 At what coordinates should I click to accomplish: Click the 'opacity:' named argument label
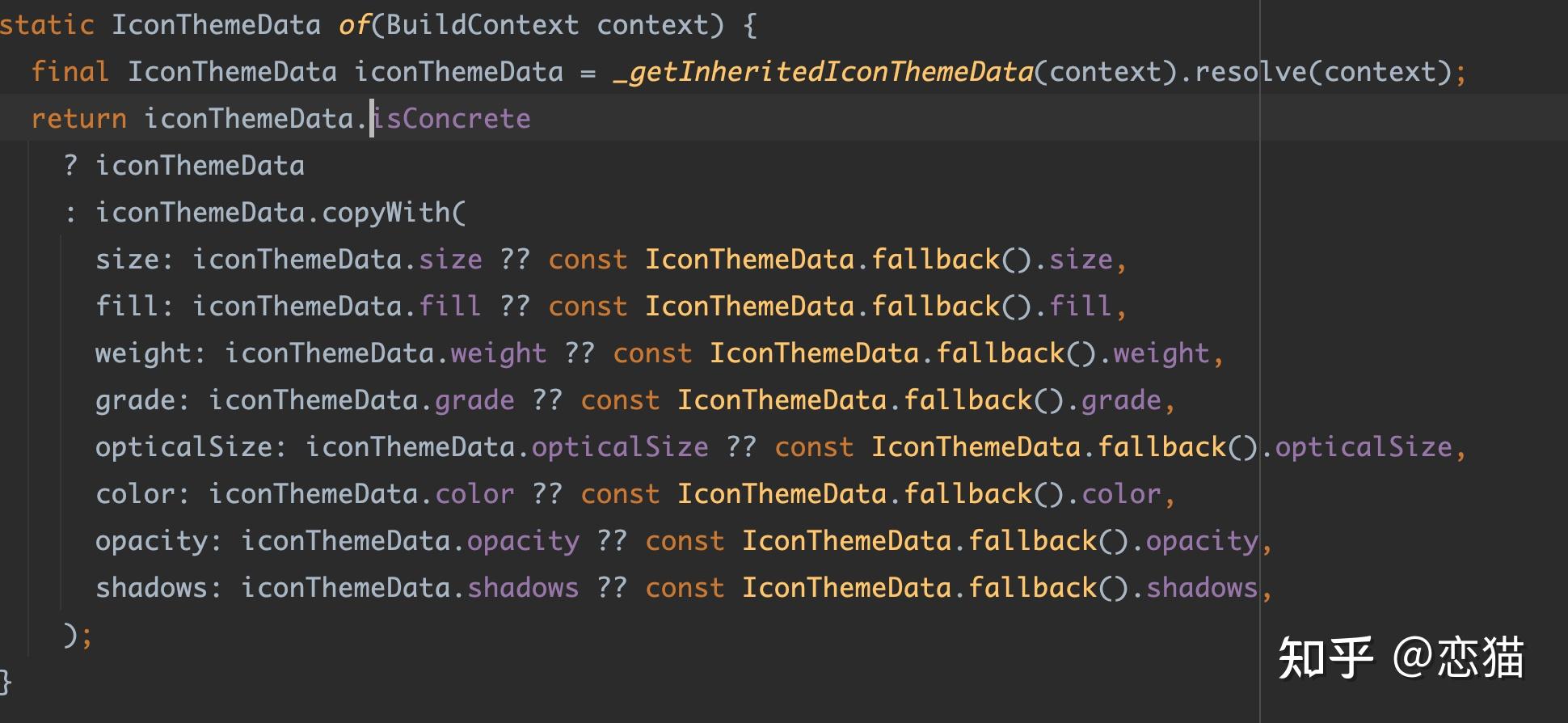pos(158,541)
